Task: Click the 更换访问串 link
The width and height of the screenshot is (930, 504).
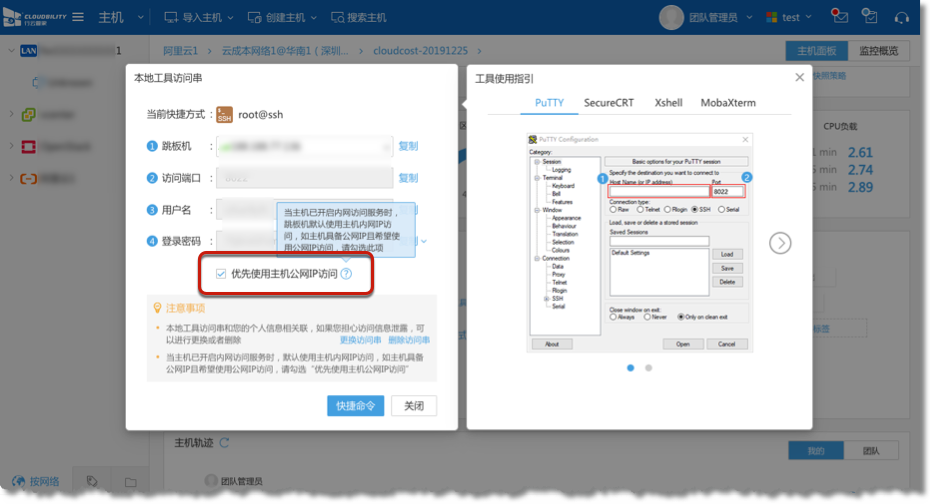Action: coord(360,340)
